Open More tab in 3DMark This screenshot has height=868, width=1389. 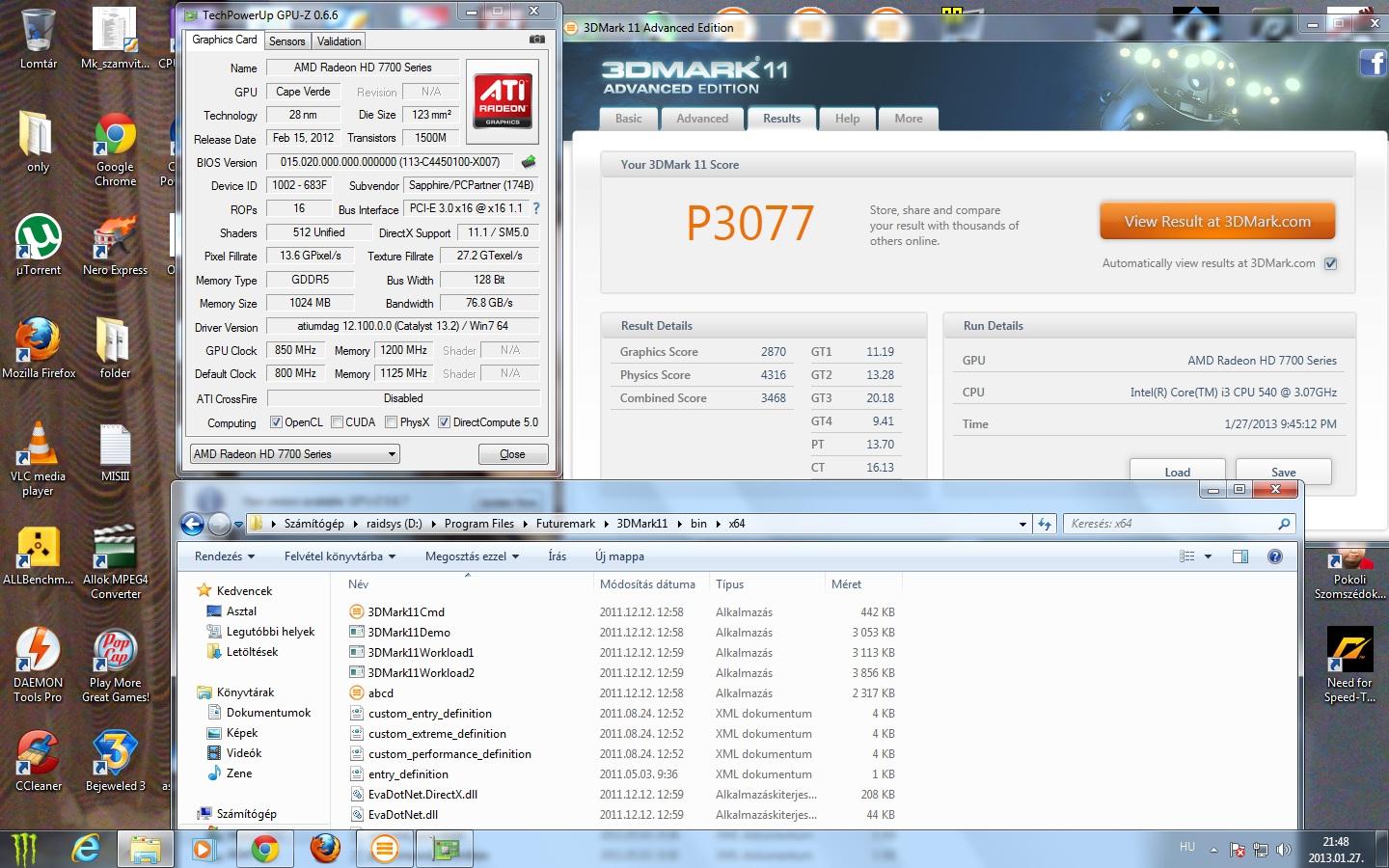909,119
